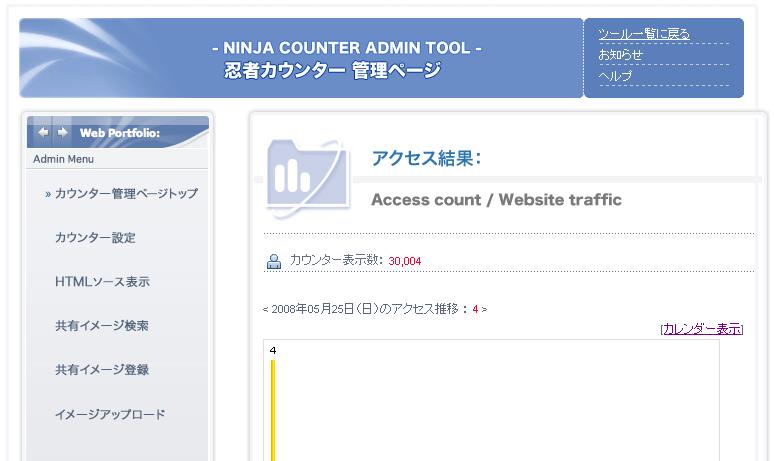Show カレンダー表示 calendar view

pyautogui.click(x=702, y=329)
